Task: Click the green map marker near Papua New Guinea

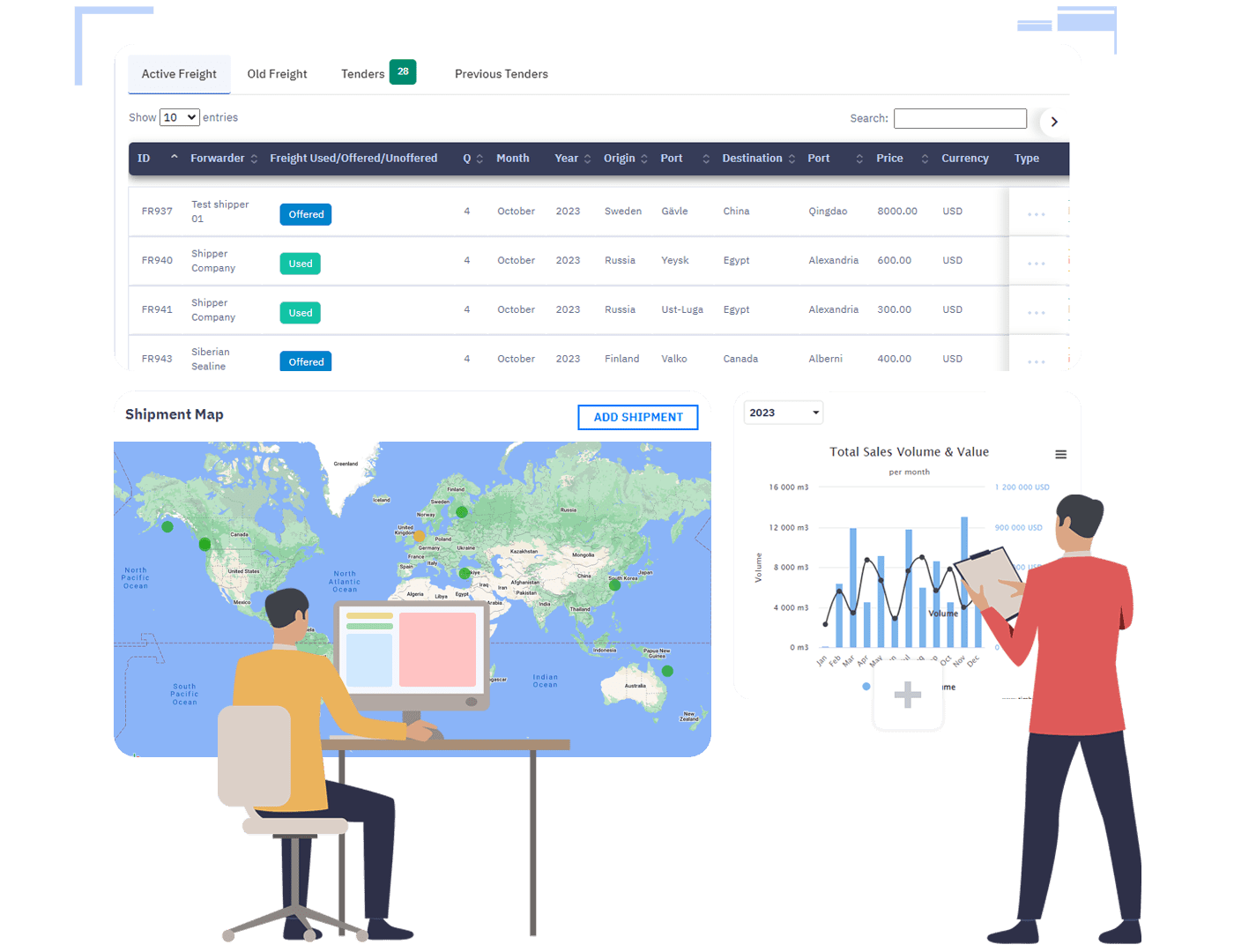Action: coord(667,671)
